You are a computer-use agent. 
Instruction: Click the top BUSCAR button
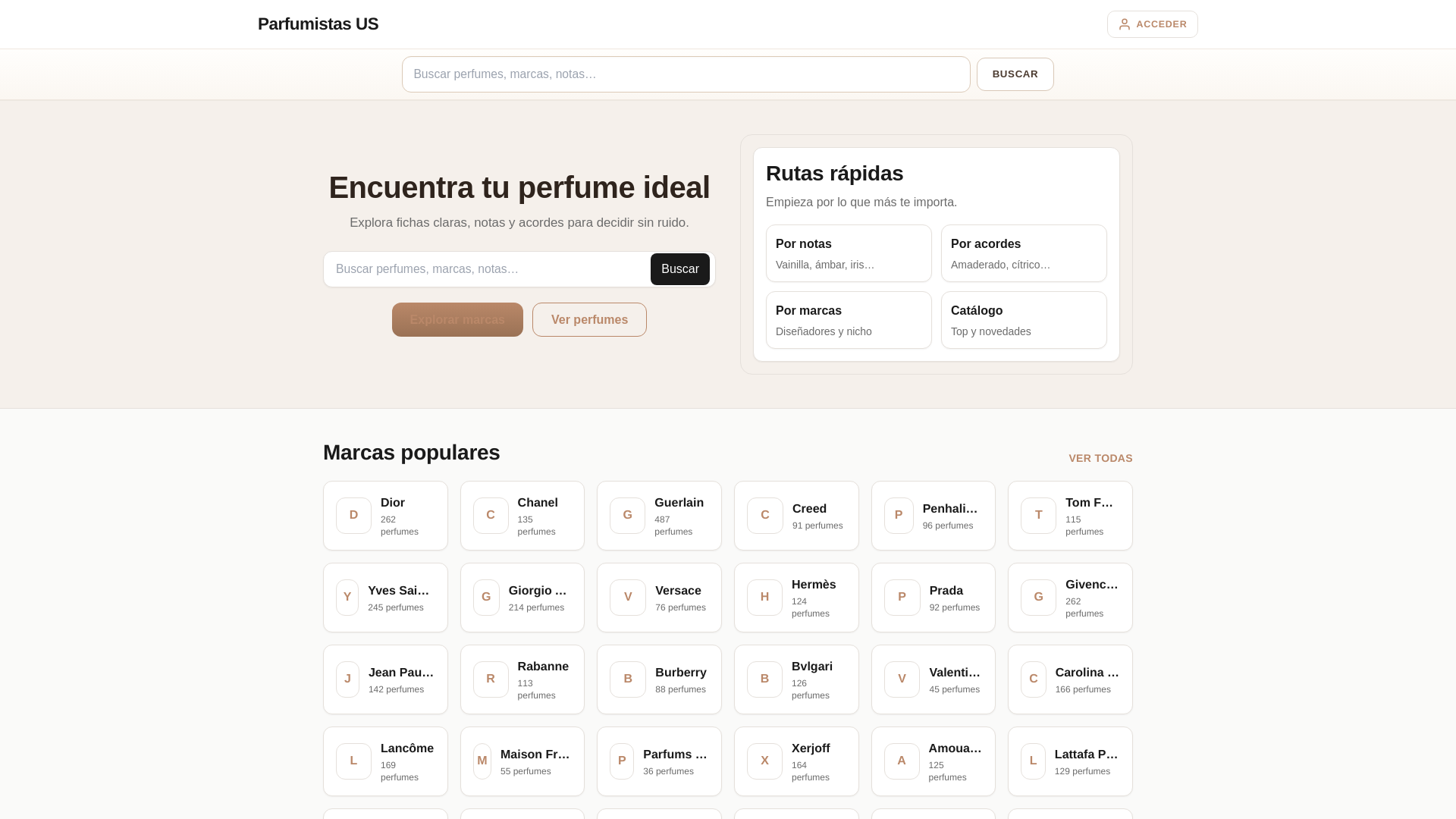point(1015,74)
